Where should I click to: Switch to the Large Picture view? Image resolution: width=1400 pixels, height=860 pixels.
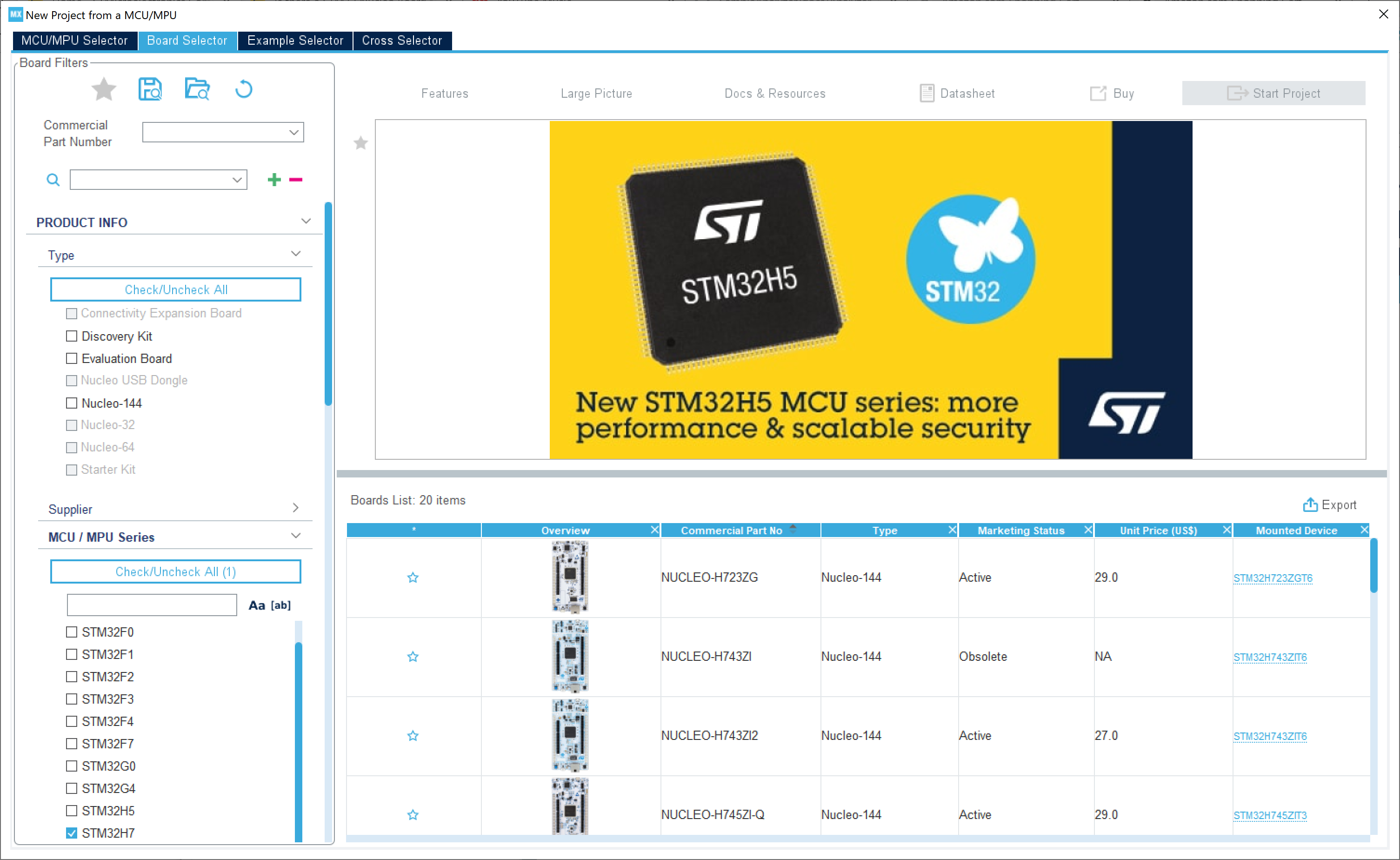596,93
